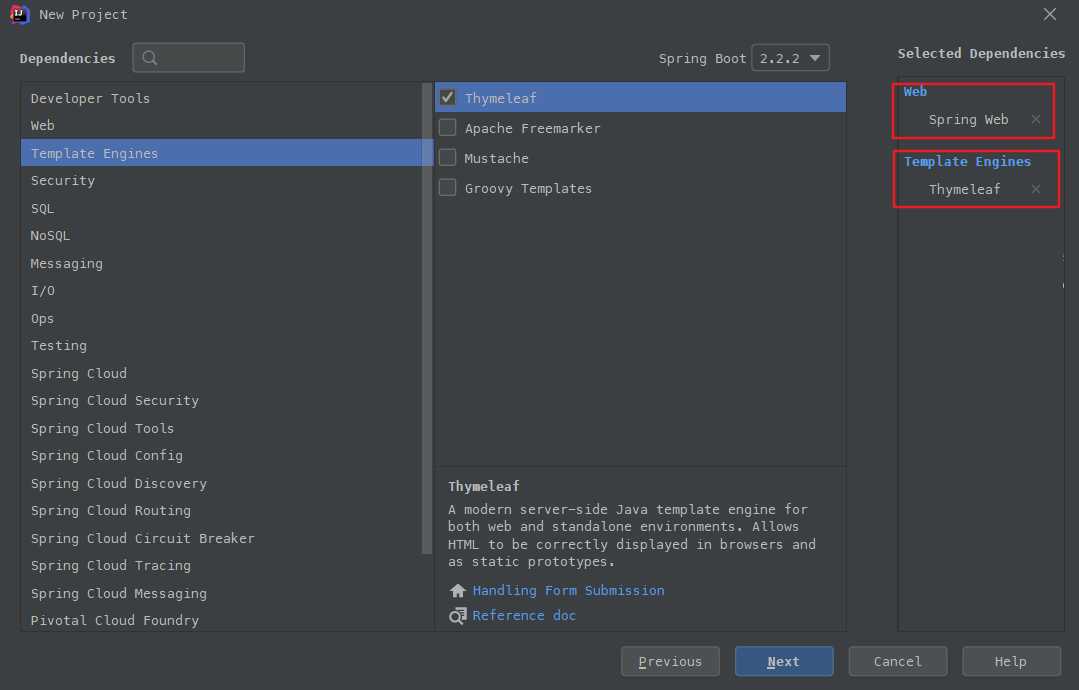1079x690 pixels.
Task: Open the Testing category
Action: pos(222,345)
